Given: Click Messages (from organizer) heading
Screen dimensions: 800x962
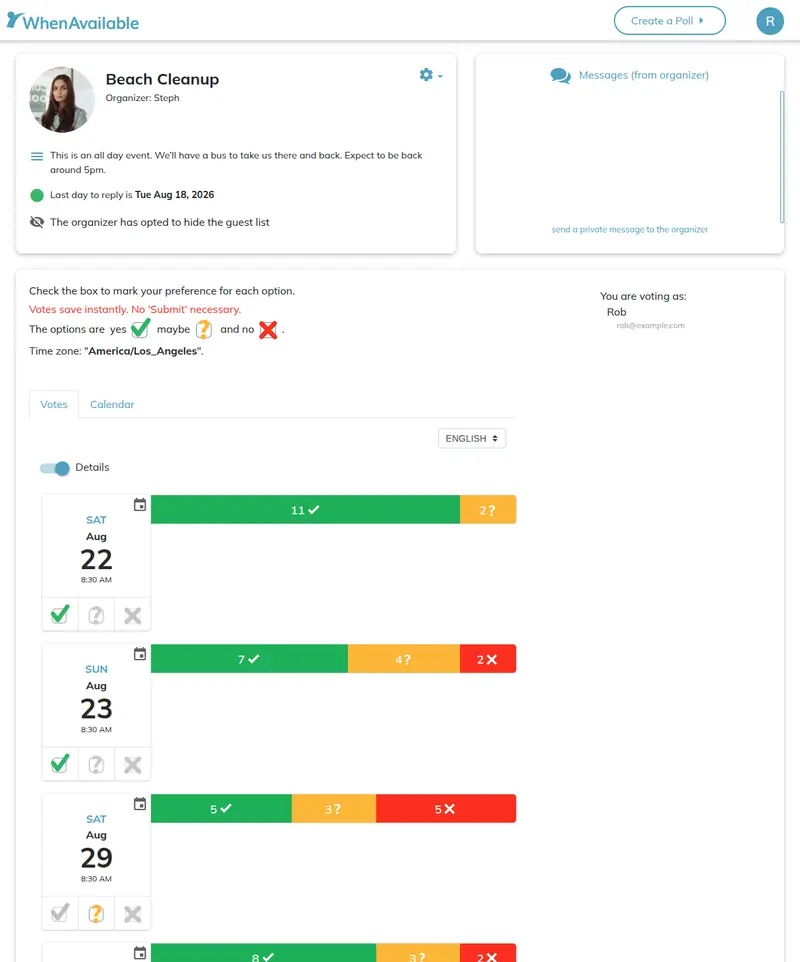Looking at the screenshot, I should [x=644, y=75].
